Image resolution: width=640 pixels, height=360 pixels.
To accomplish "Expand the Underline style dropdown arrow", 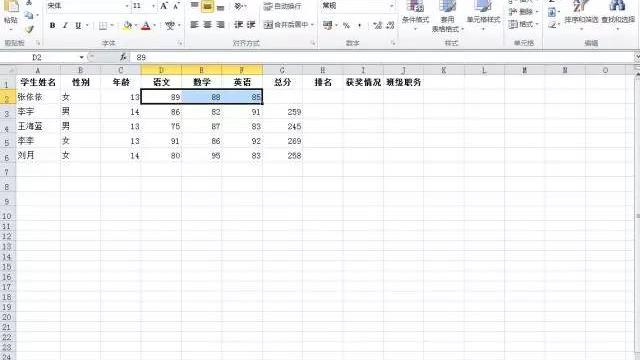I will tap(87, 26).
